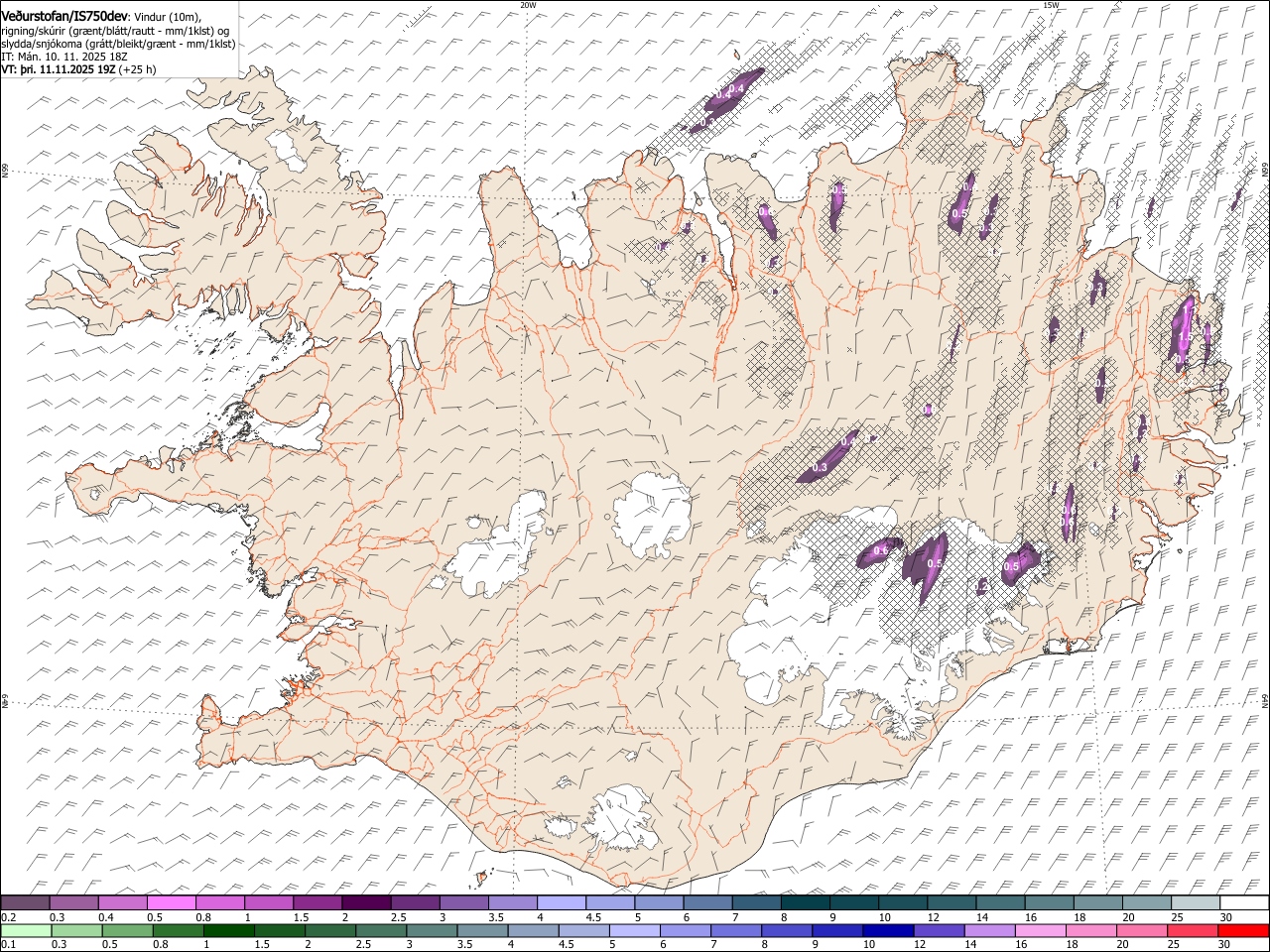This screenshot has height=952, width=1270.
Task: Click the 'slydda/snjókoma' legend description line
Action: click(x=118, y=45)
